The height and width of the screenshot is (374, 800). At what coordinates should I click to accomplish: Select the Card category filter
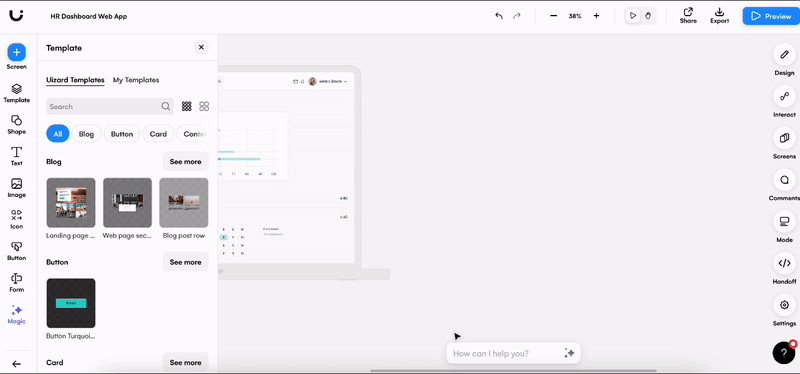pos(158,134)
